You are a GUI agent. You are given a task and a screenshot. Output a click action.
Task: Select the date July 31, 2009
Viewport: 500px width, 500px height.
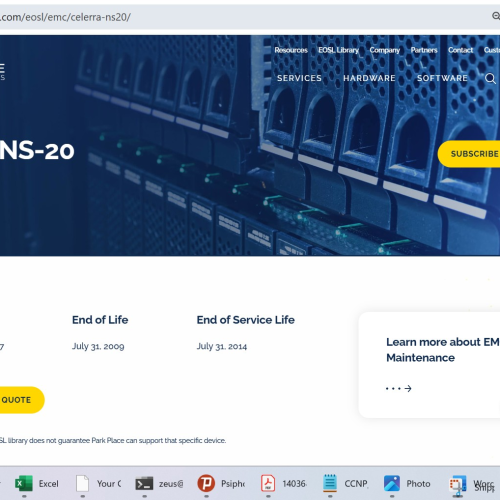coord(98,346)
